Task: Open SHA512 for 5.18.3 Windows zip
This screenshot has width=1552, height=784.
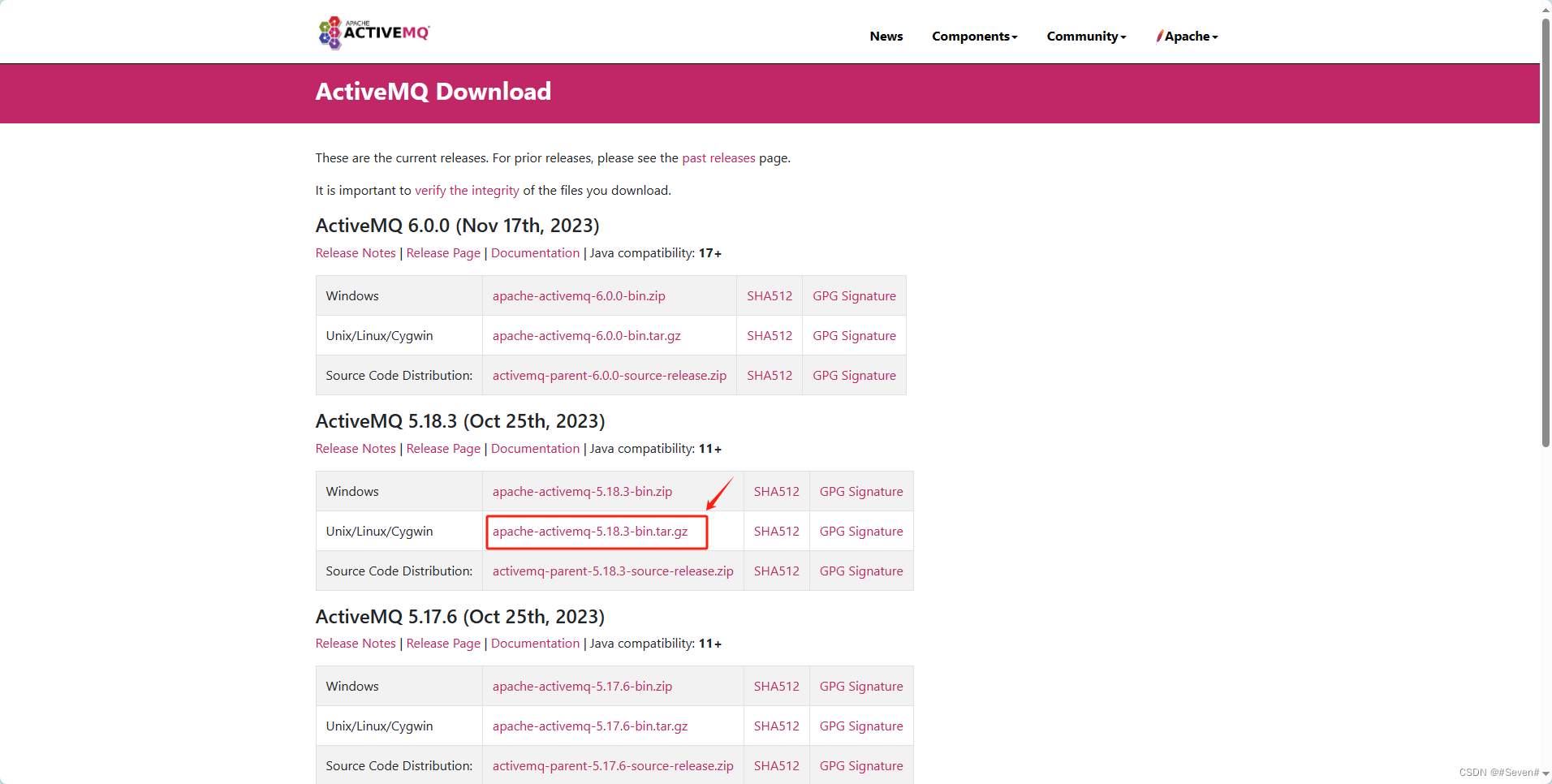Action: coord(776,492)
